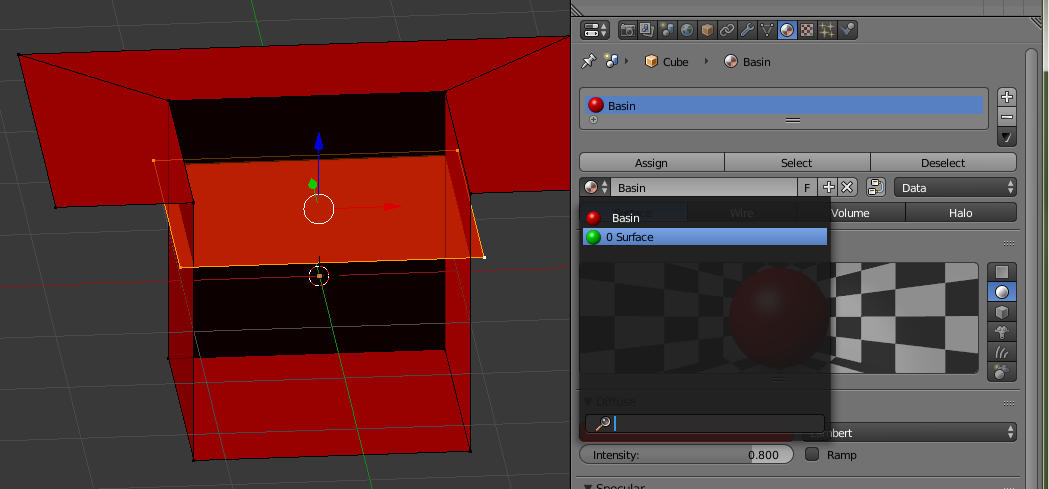Screen dimensions: 1049x489
Task: Open the Modifiers wrench tab
Action: click(747, 29)
